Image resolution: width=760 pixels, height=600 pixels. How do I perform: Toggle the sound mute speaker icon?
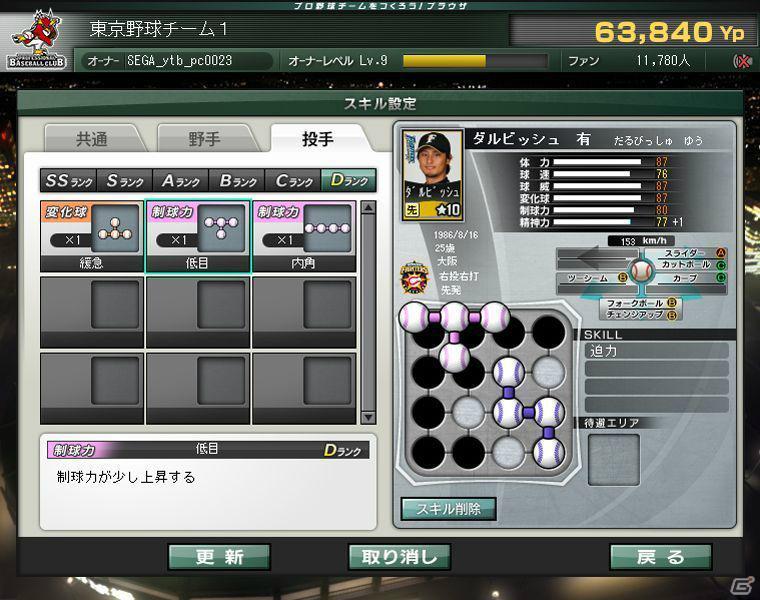click(742, 61)
